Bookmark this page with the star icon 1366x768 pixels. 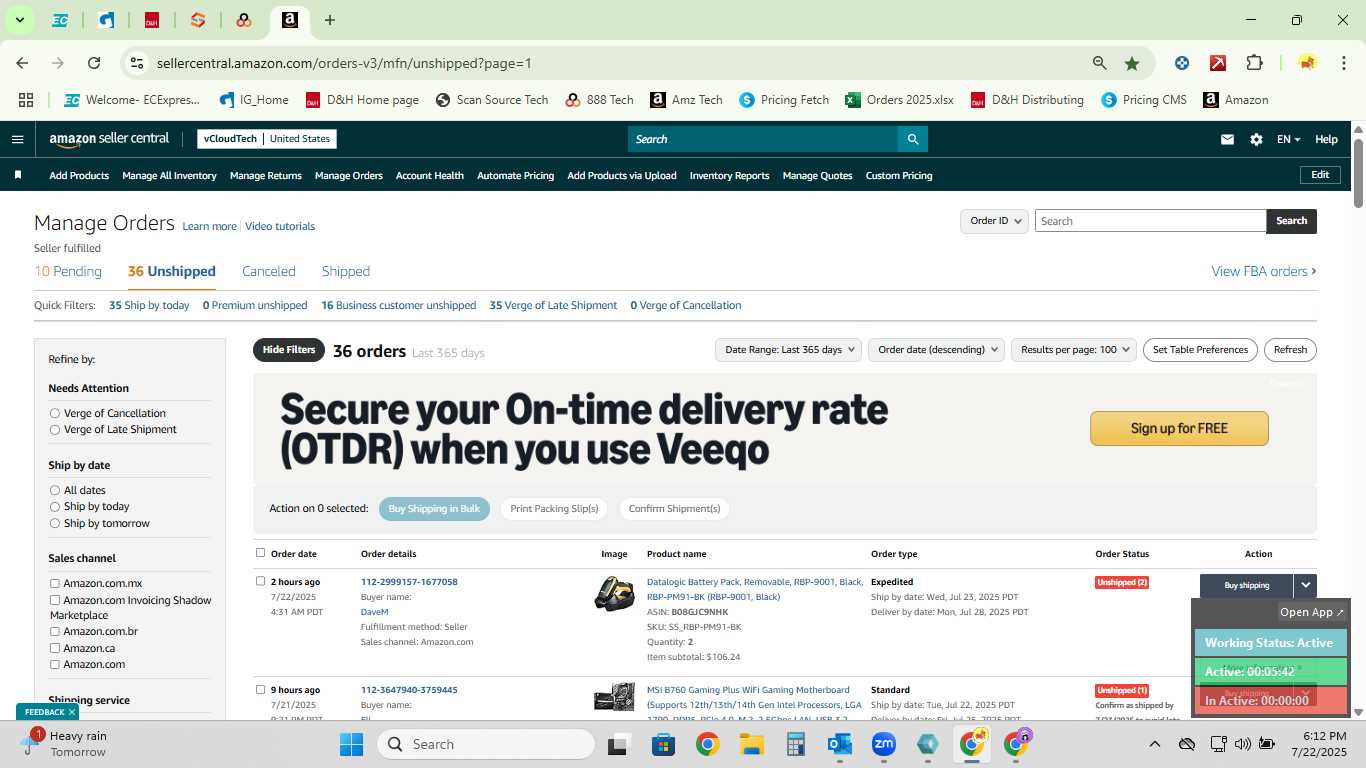1132,63
